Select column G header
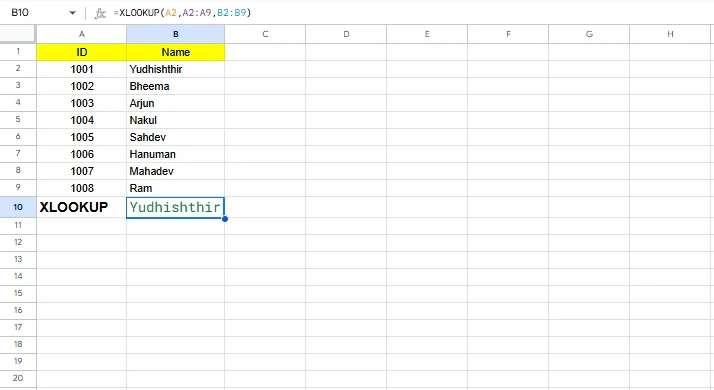Viewport: 714px width, 390px height. pos(589,34)
